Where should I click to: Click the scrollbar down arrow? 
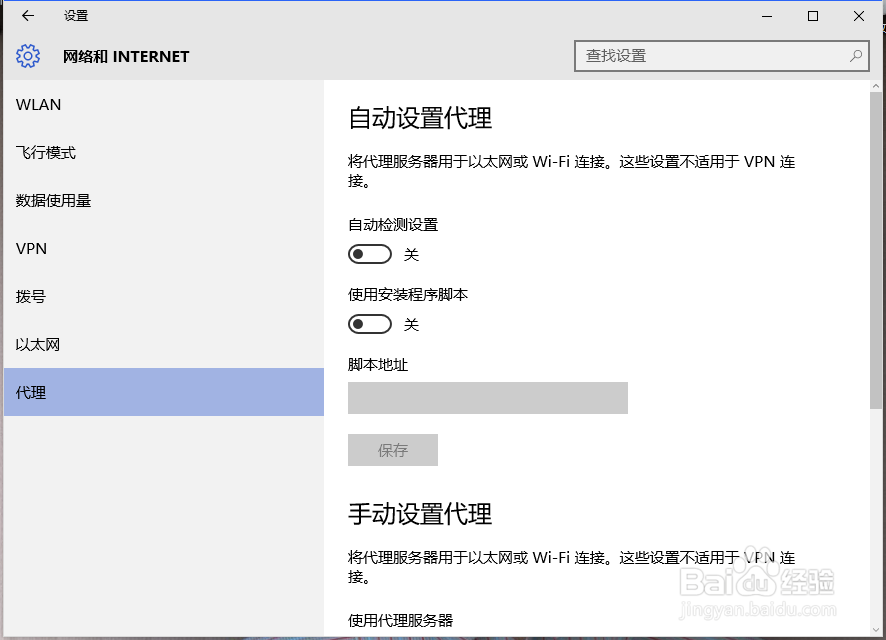pyautogui.click(x=876, y=629)
